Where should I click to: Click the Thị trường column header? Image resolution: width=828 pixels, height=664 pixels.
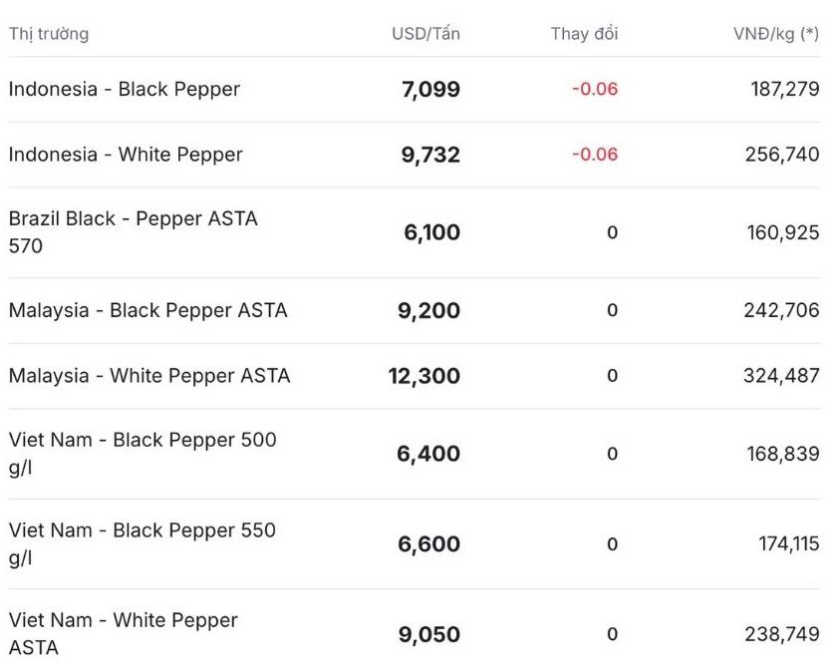point(49,34)
